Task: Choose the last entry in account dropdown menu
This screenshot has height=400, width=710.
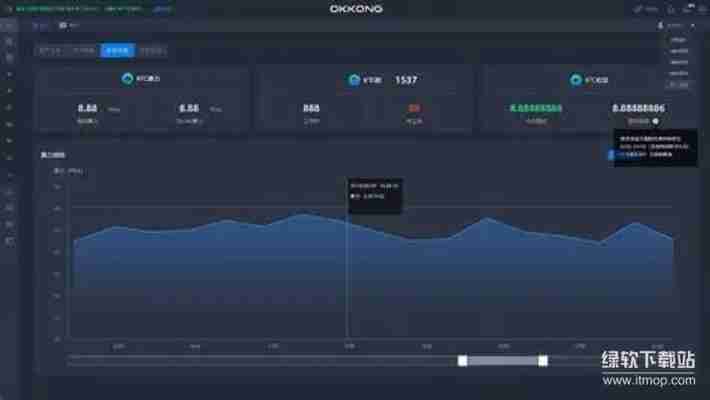Action: click(x=679, y=85)
